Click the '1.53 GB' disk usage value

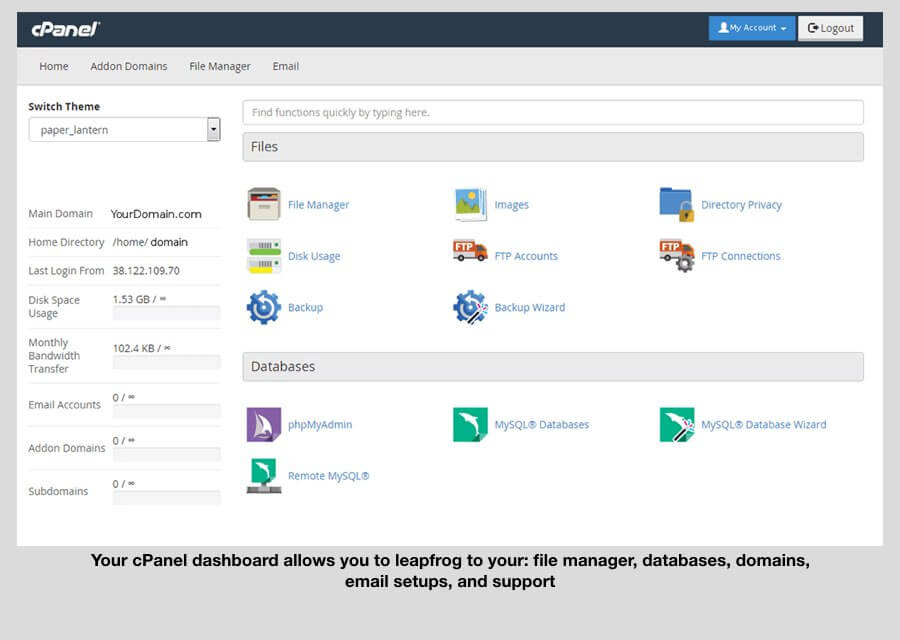(131, 299)
